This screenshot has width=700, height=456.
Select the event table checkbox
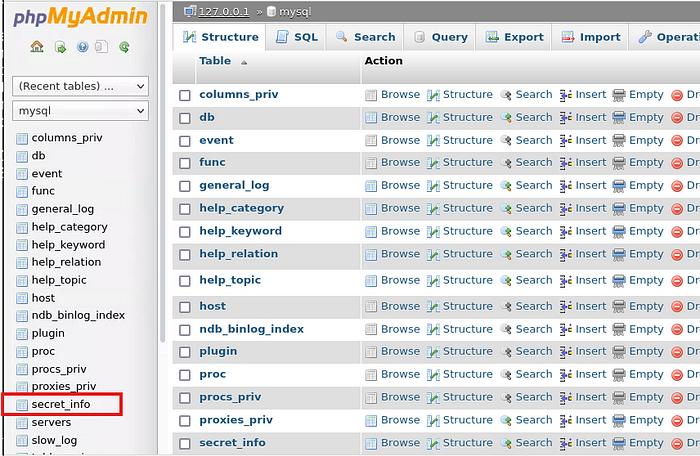pos(185,141)
